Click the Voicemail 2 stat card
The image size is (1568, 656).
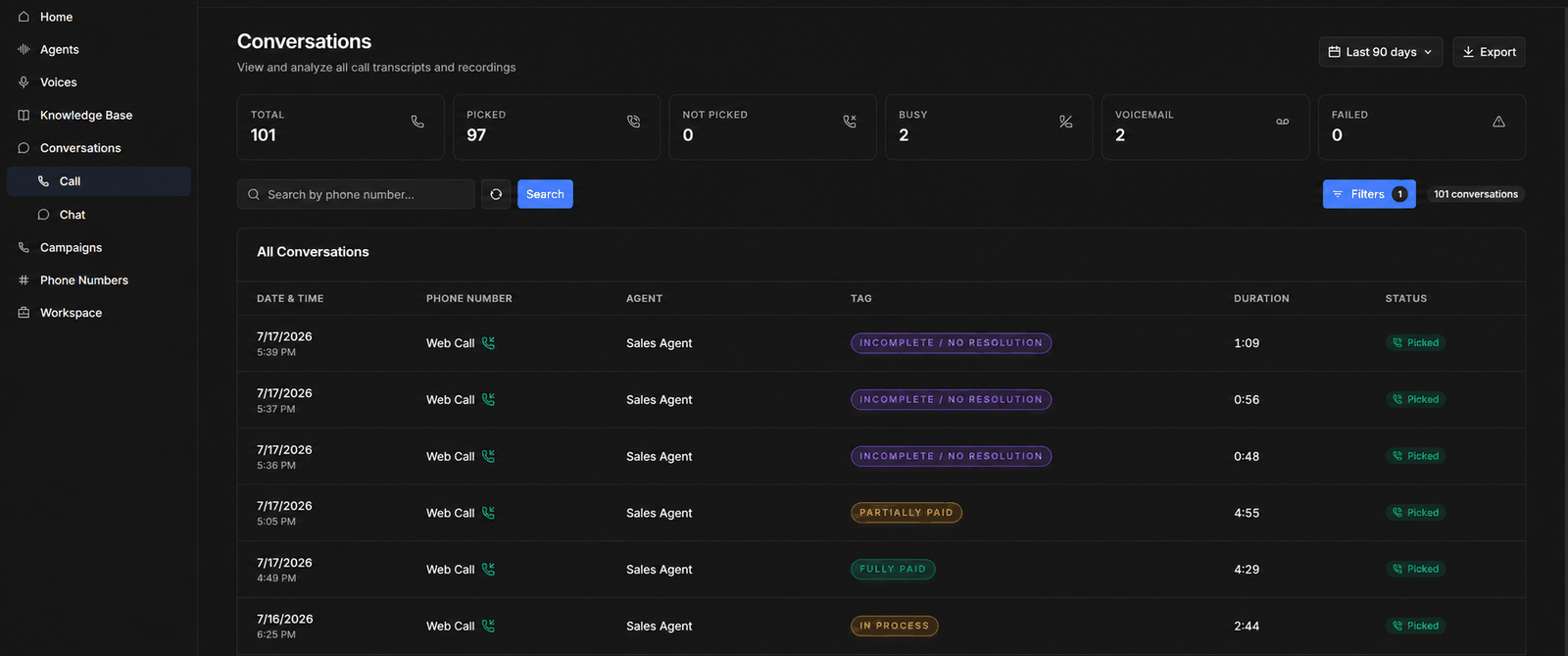point(1205,127)
